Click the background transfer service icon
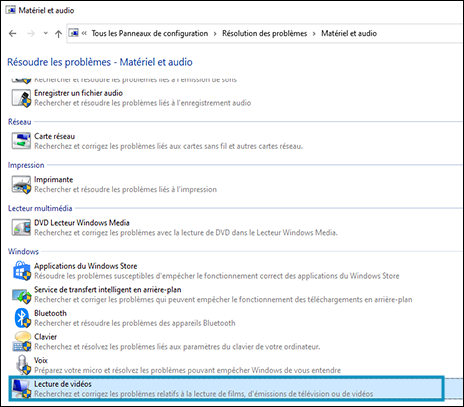 pos(22,295)
